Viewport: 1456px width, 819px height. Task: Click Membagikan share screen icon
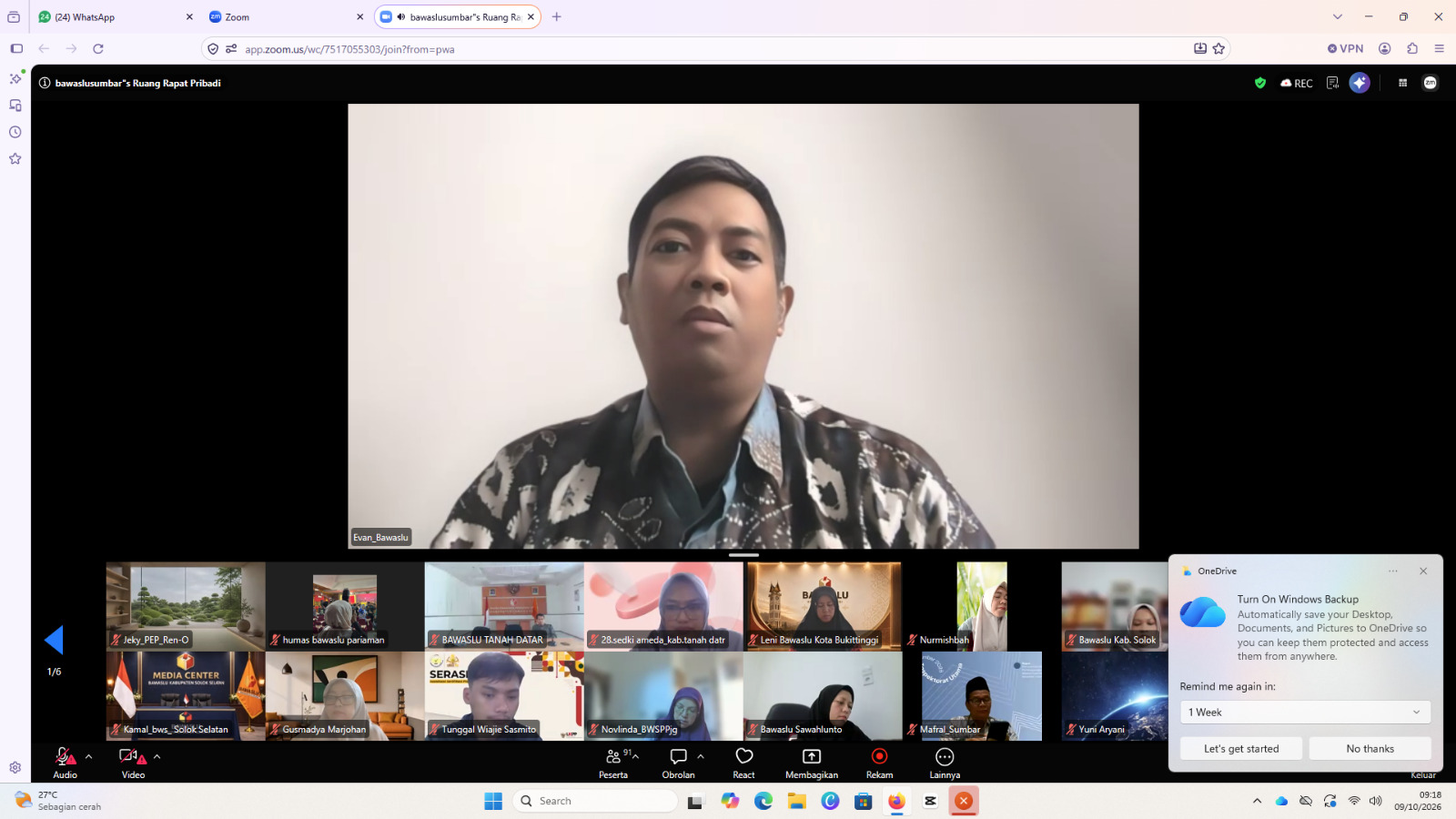tap(812, 757)
